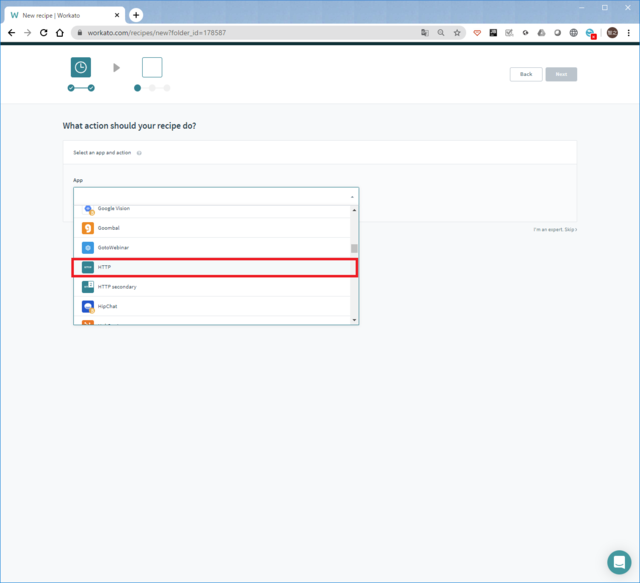Open a new browser tab
The height and width of the screenshot is (583, 640).
tap(136, 15)
